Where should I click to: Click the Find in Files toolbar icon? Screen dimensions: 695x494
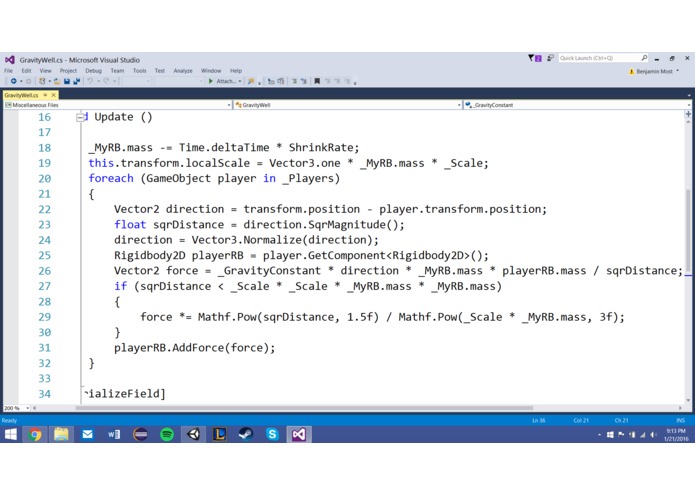tap(251, 81)
